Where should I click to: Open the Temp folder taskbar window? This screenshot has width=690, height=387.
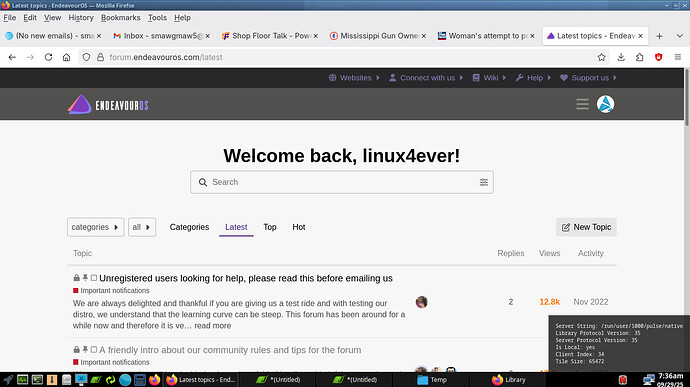pos(431,380)
